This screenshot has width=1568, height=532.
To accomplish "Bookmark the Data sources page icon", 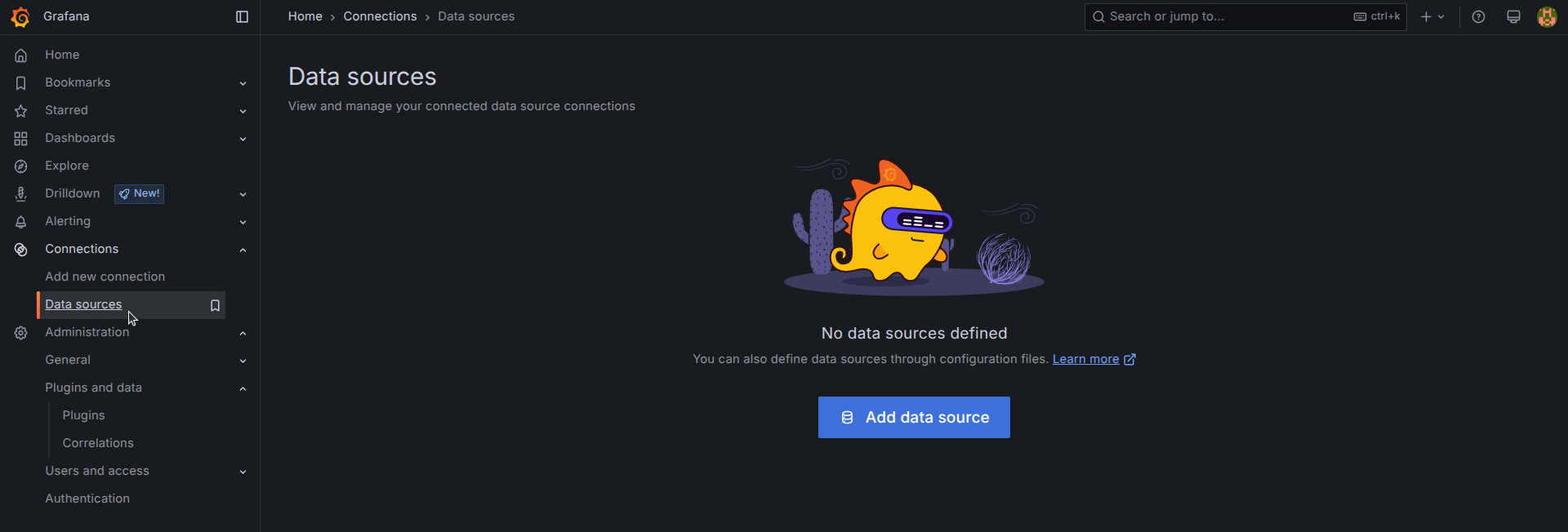I will 215,305.
